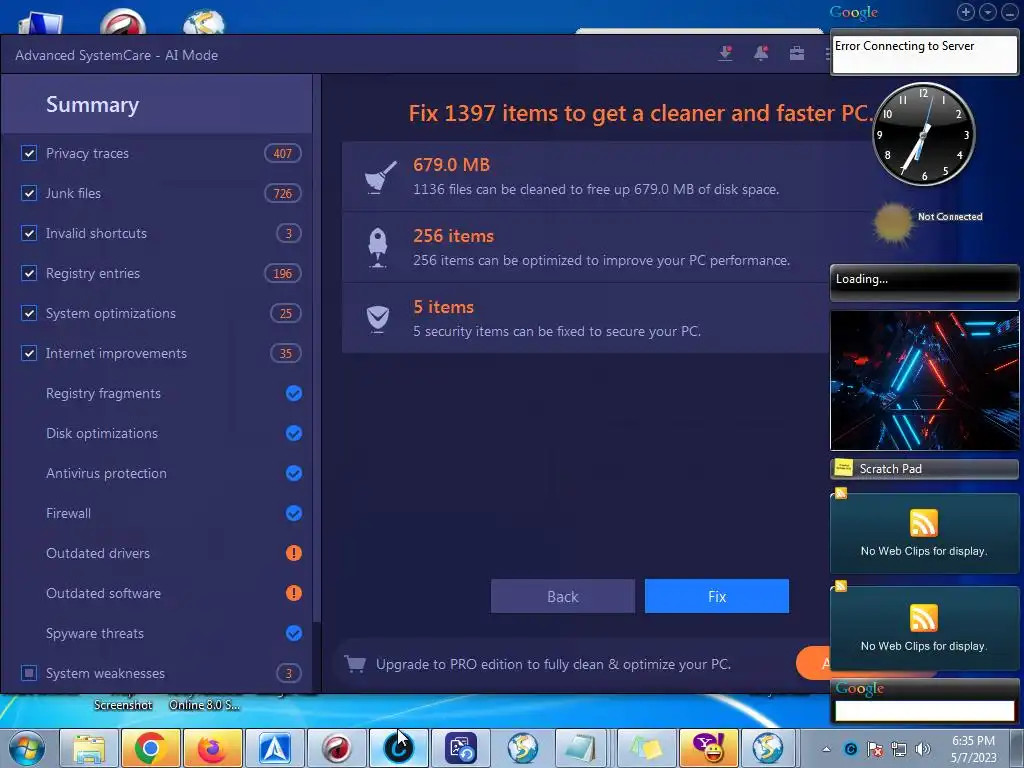The width and height of the screenshot is (1024, 768).
Task: Open the Registry entries 196 count badge
Action: 283,273
